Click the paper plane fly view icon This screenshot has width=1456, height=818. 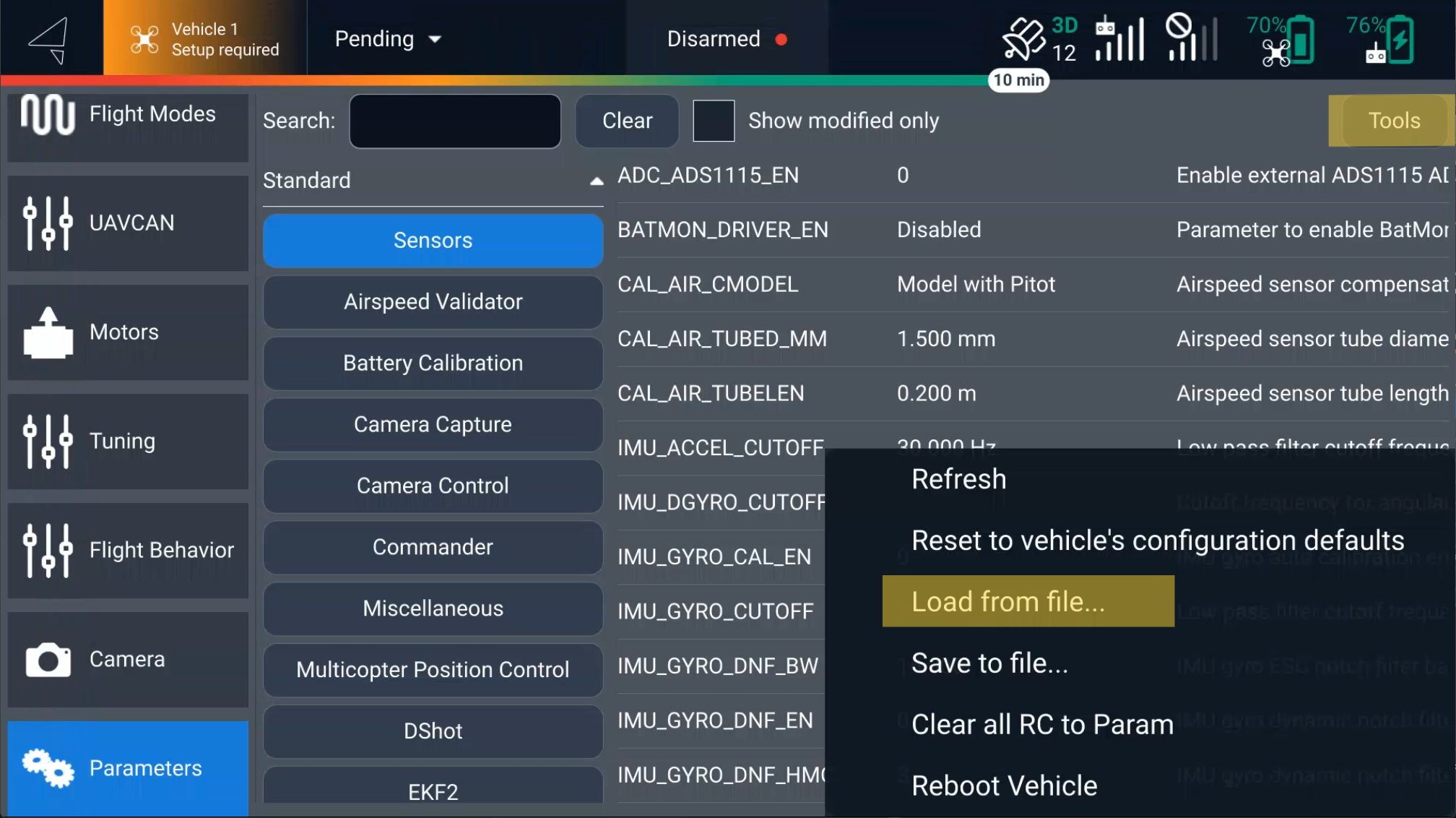point(49,39)
